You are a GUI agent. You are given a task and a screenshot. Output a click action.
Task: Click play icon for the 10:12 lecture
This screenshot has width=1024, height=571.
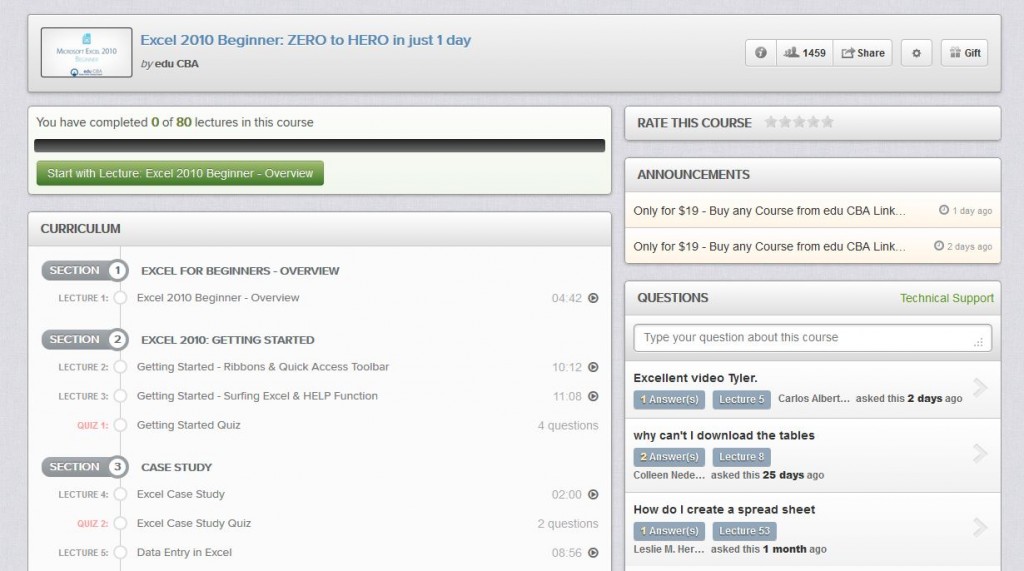593,367
